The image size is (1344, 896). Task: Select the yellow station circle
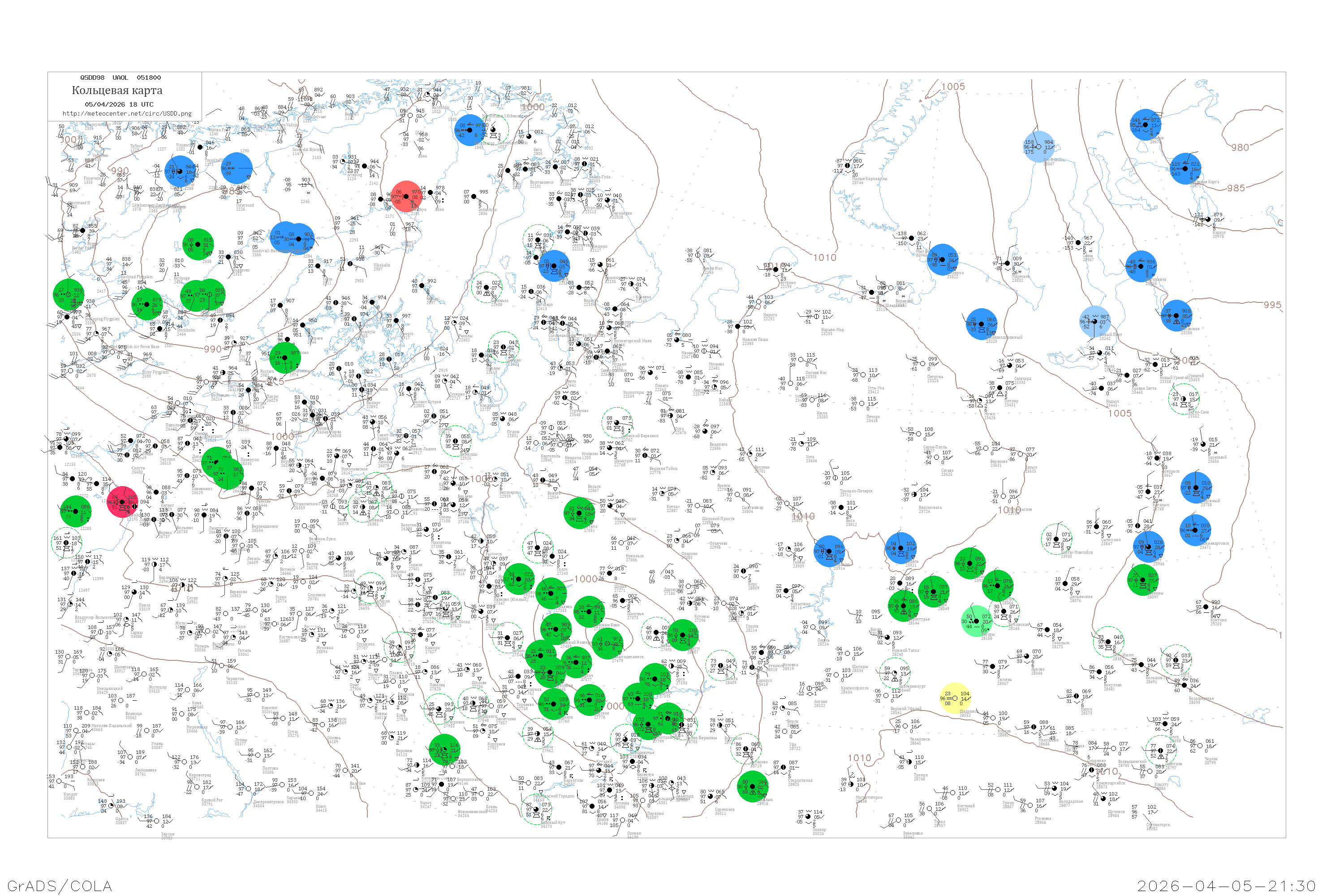point(955,698)
